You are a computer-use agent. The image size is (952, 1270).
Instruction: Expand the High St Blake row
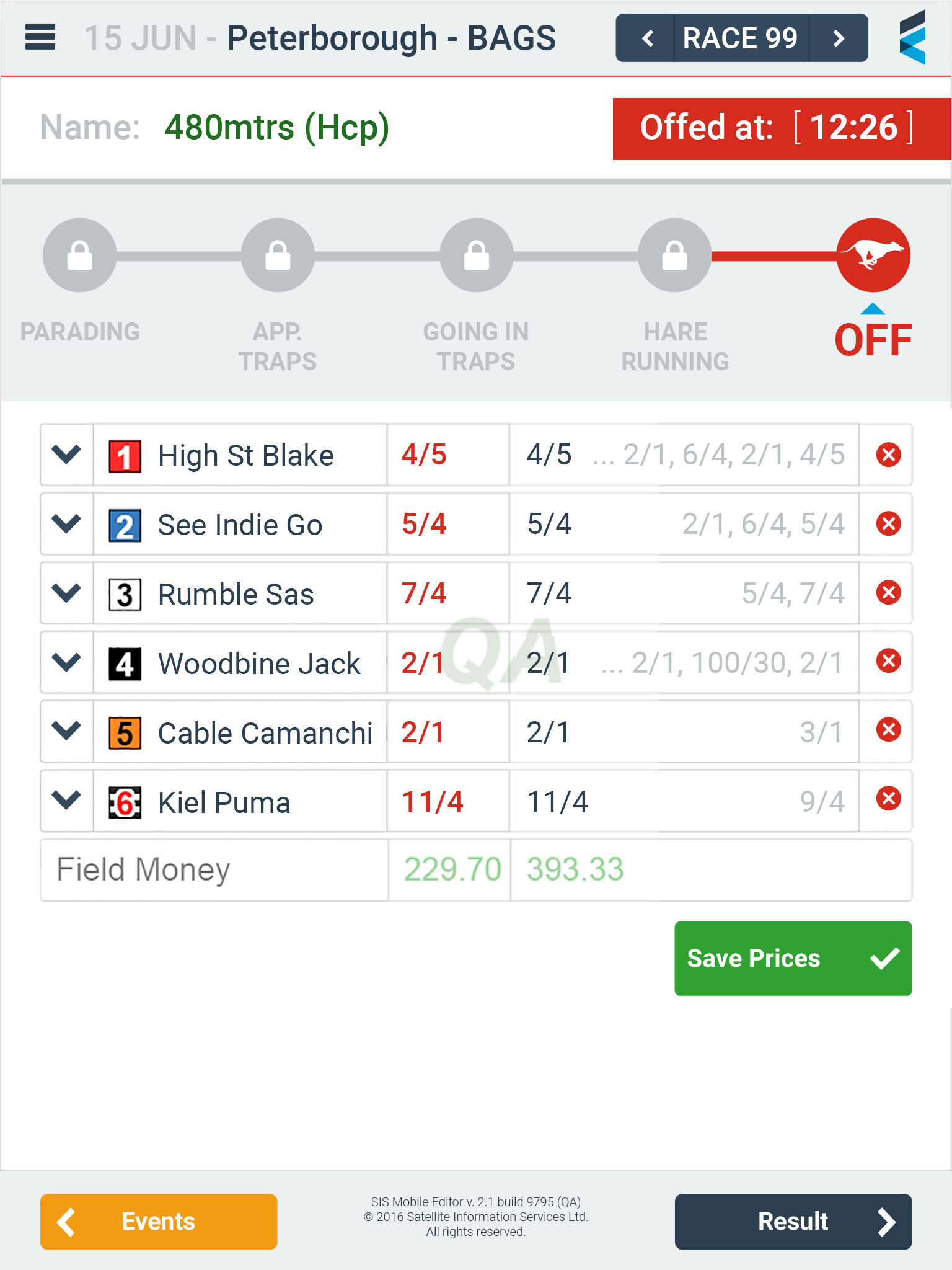[x=67, y=455]
